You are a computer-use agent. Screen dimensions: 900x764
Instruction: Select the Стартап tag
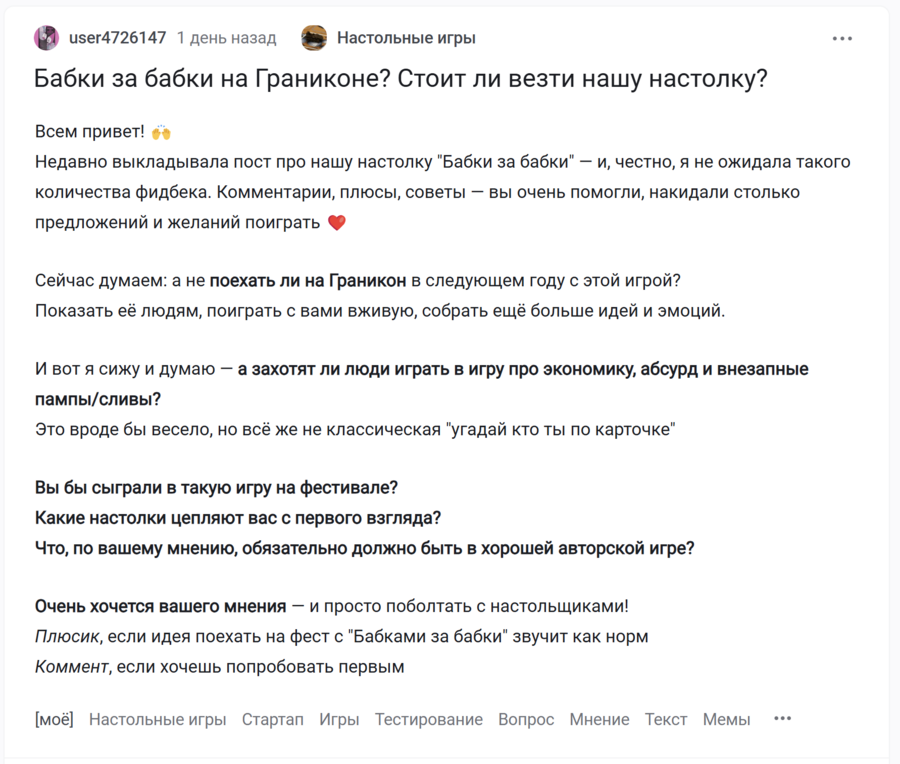(x=272, y=719)
